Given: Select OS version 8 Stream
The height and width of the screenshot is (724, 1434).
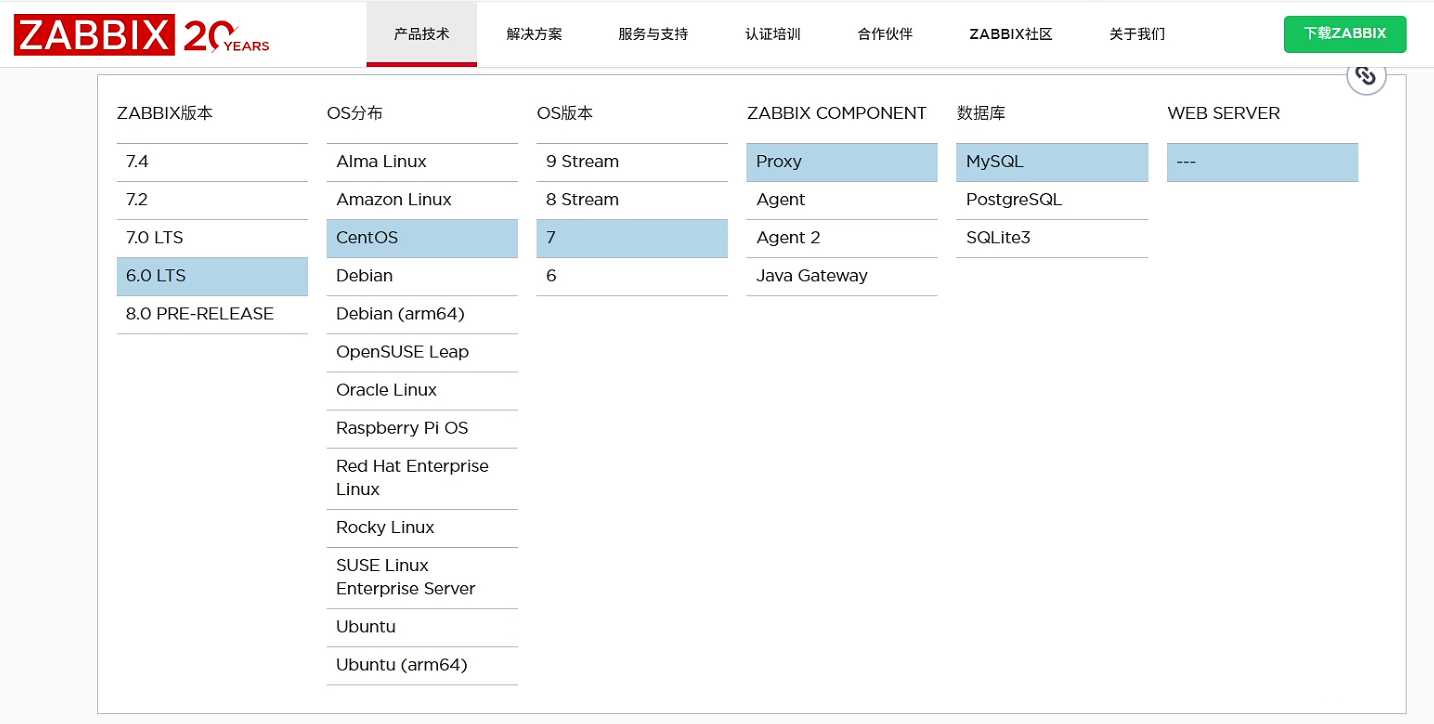Looking at the screenshot, I should pos(632,200).
